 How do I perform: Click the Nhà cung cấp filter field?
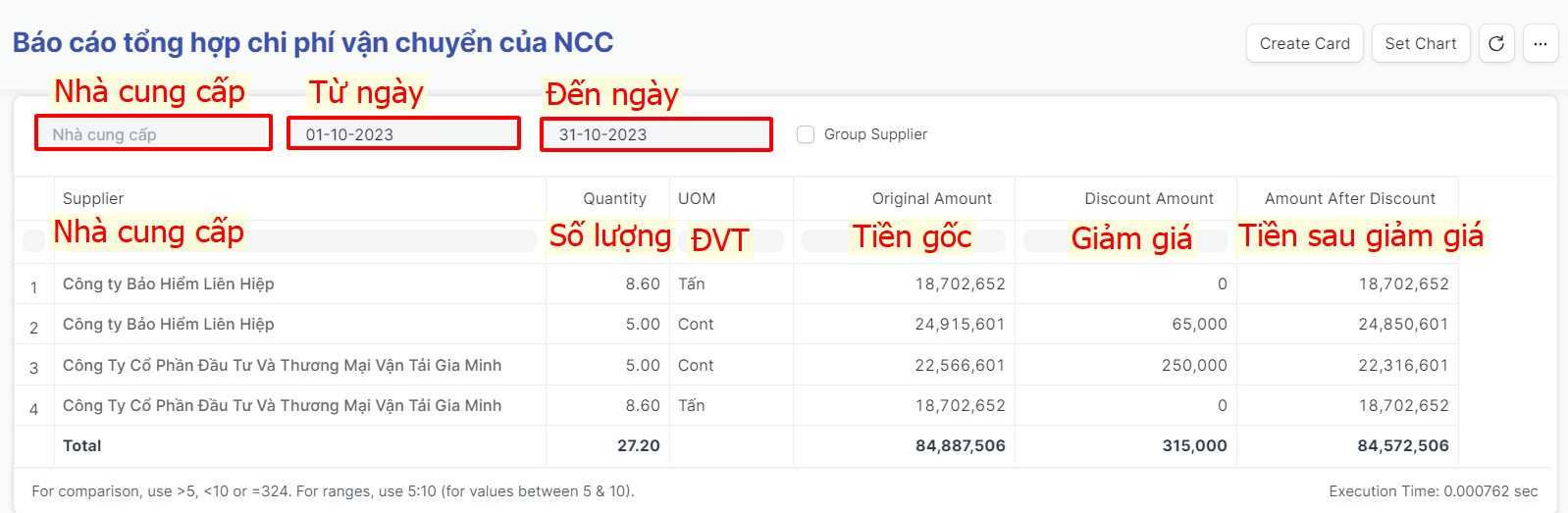tap(153, 134)
